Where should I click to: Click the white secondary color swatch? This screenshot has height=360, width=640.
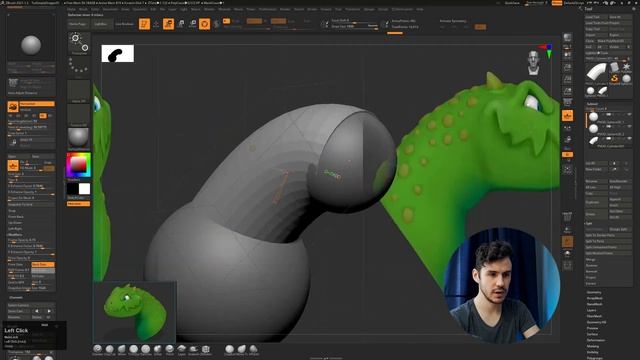[x=84, y=189]
